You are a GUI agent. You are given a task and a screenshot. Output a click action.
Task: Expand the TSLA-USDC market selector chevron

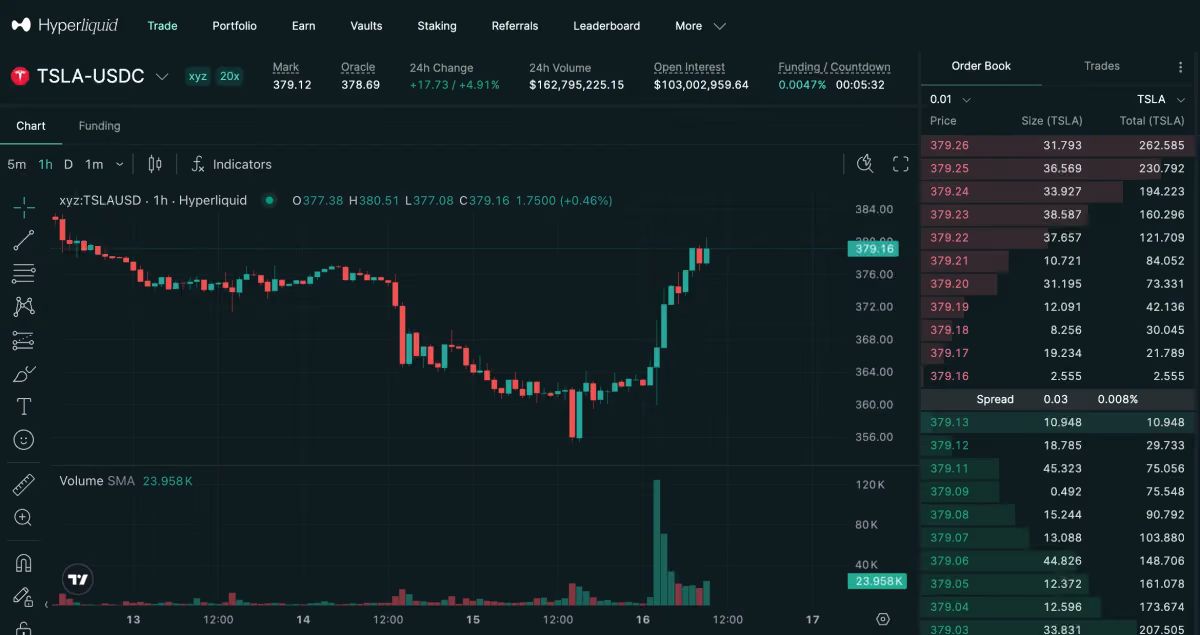[162, 77]
